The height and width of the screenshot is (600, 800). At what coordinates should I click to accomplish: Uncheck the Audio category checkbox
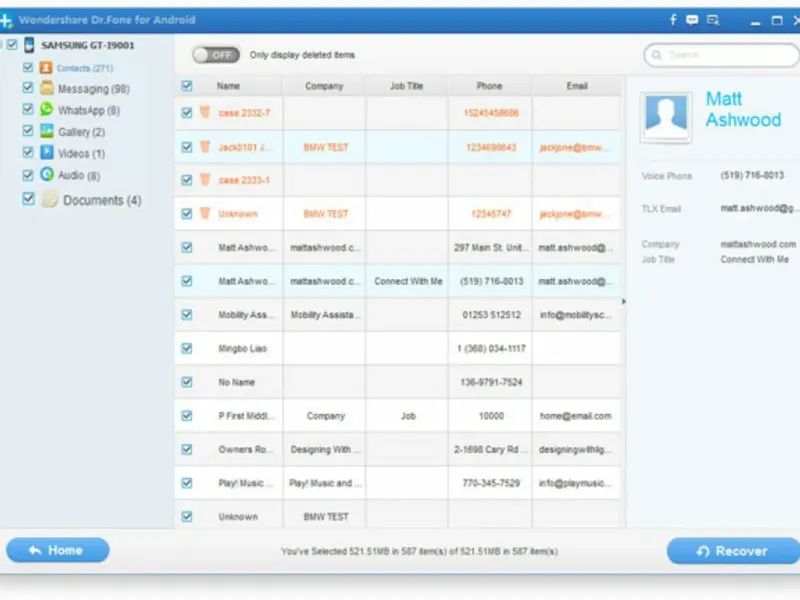(28, 175)
